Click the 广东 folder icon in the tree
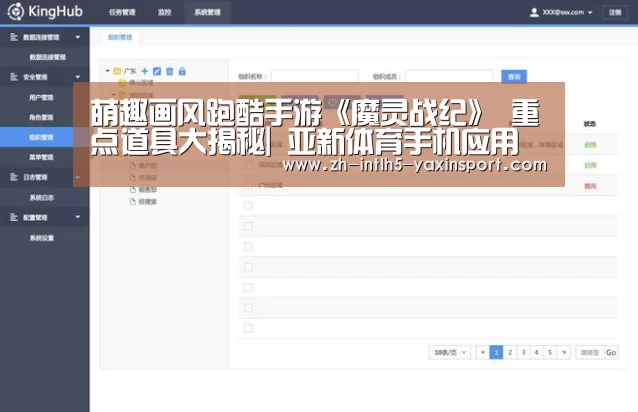The image size is (638, 412). [118, 71]
